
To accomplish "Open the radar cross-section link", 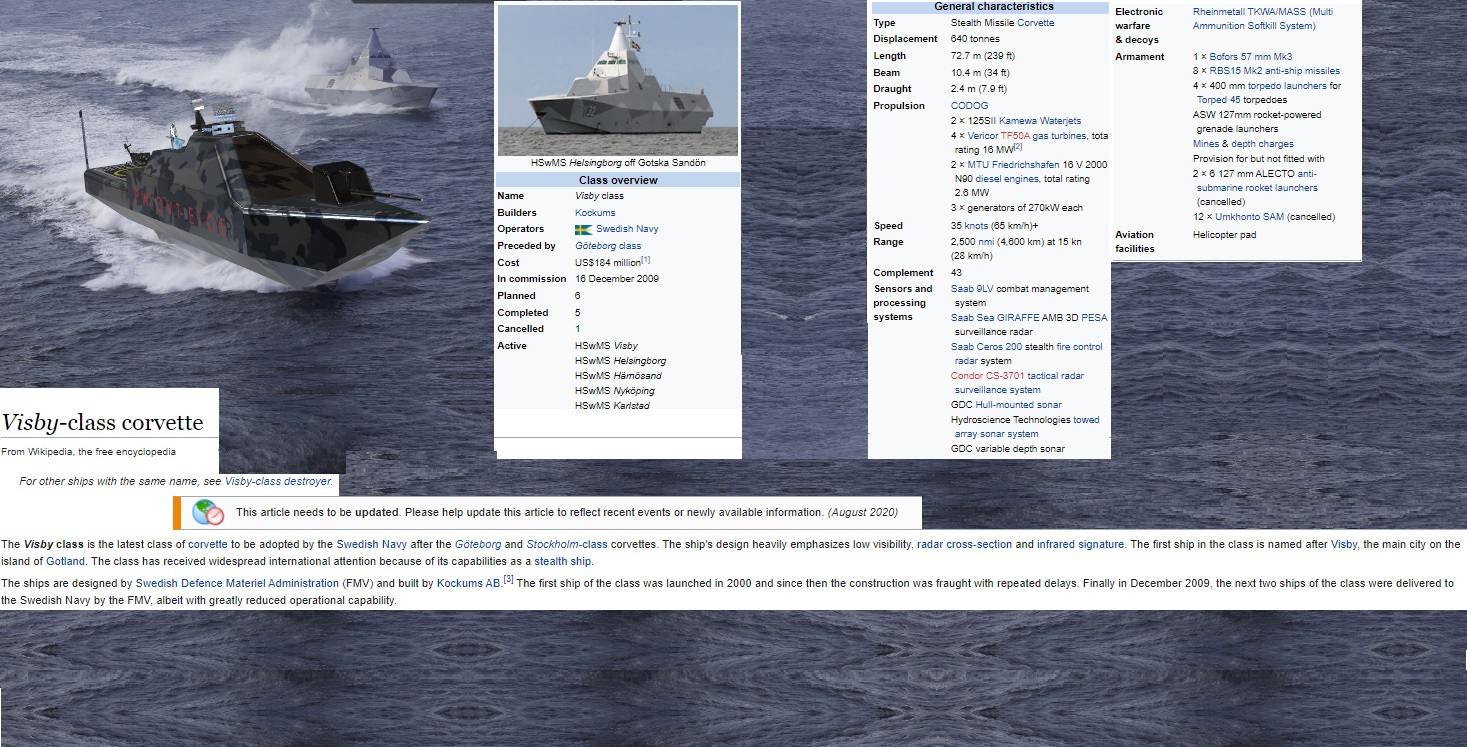I will (963, 545).
